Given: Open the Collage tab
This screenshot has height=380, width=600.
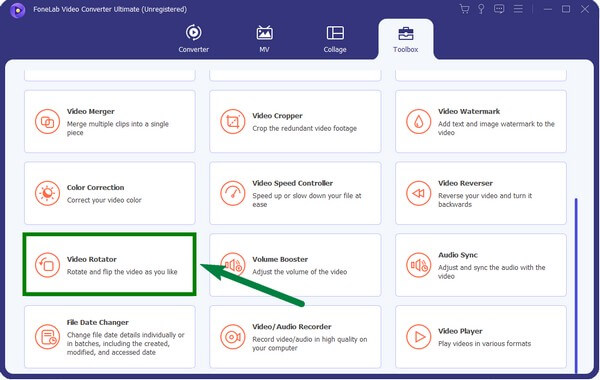Looking at the screenshot, I should pyautogui.click(x=335, y=39).
